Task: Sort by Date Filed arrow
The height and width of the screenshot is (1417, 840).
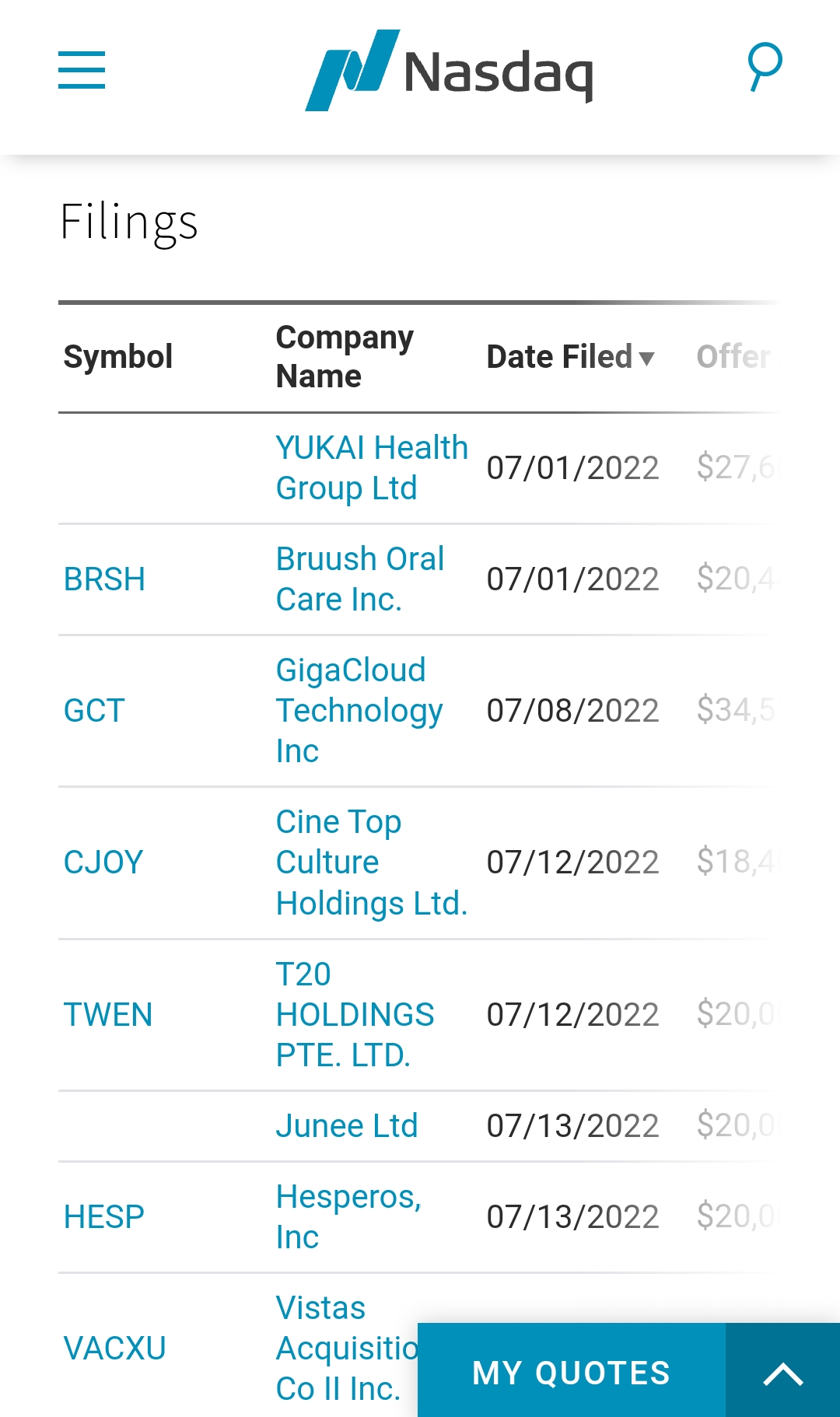Action: click(646, 359)
